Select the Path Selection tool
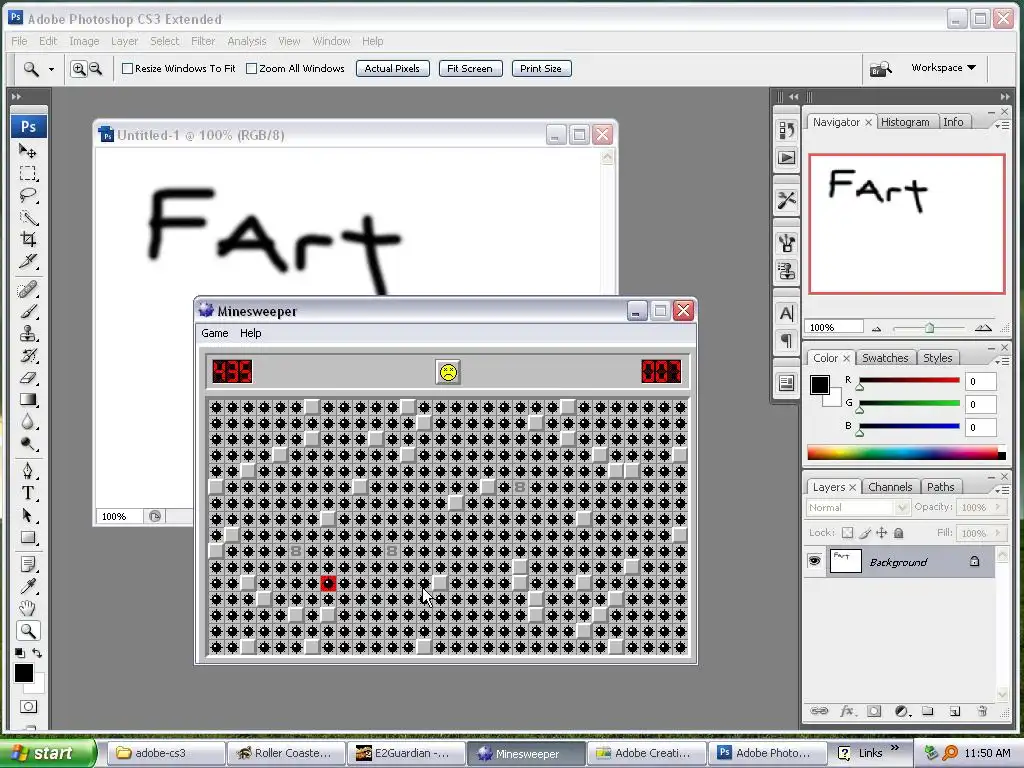The width and height of the screenshot is (1024, 768). click(27, 515)
